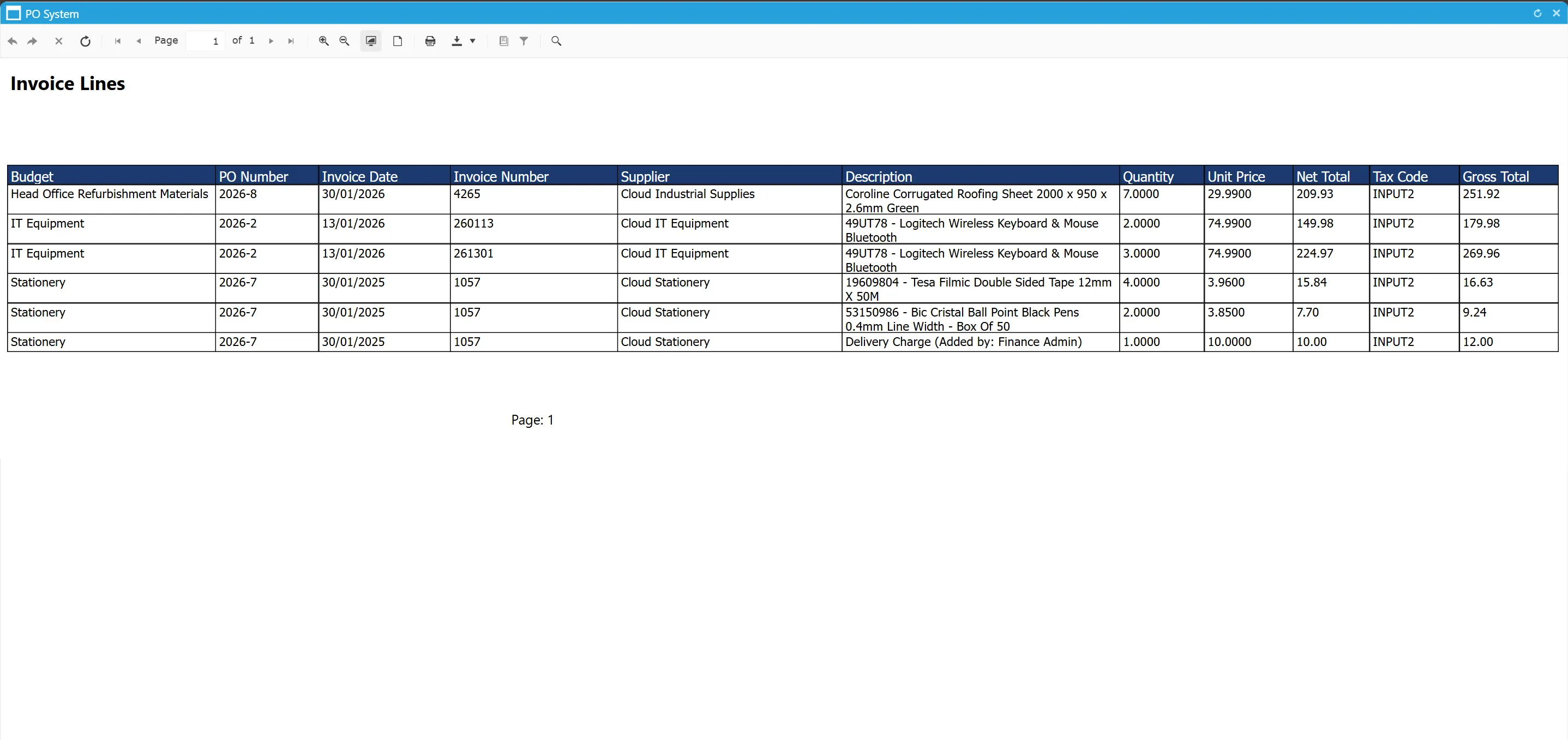Click the Stop rendering X icon
Viewport: 1568px width, 740px height.
[x=58, y=41]
